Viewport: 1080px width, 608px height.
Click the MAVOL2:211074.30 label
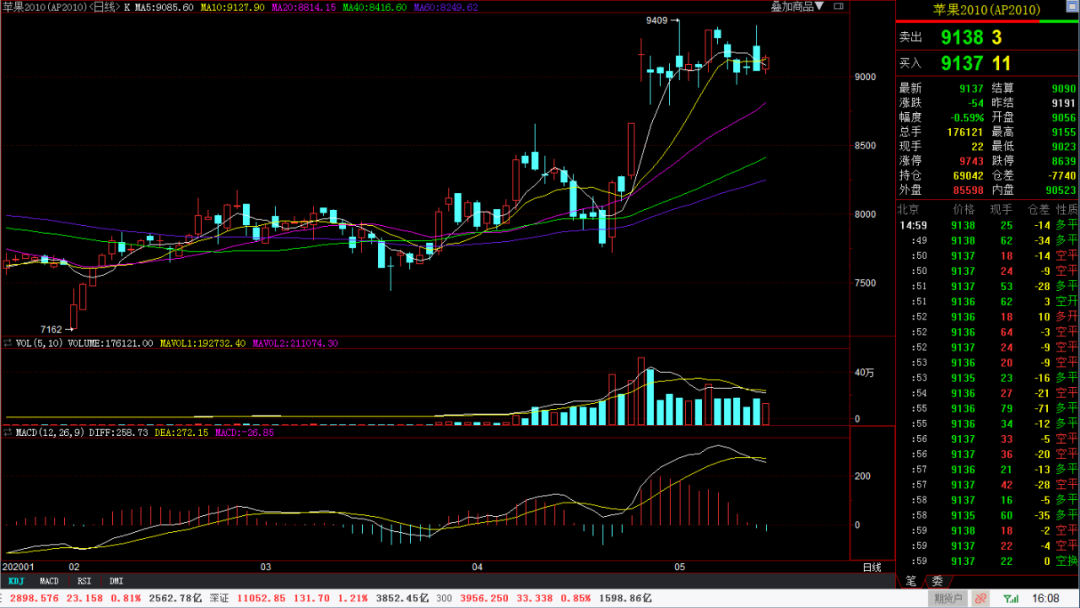(x=295, y=343)
